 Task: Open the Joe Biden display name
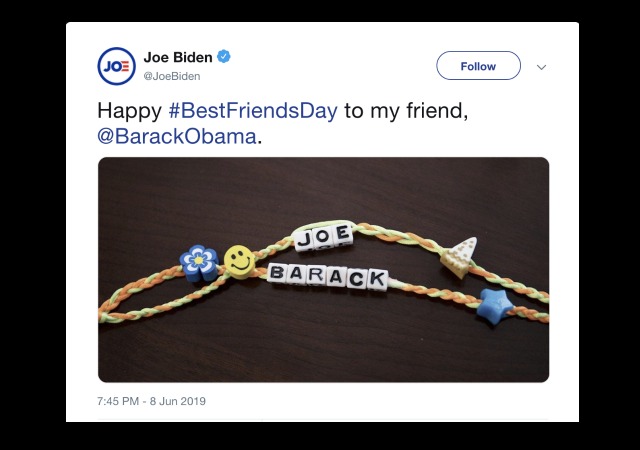[x=178, y=57]
